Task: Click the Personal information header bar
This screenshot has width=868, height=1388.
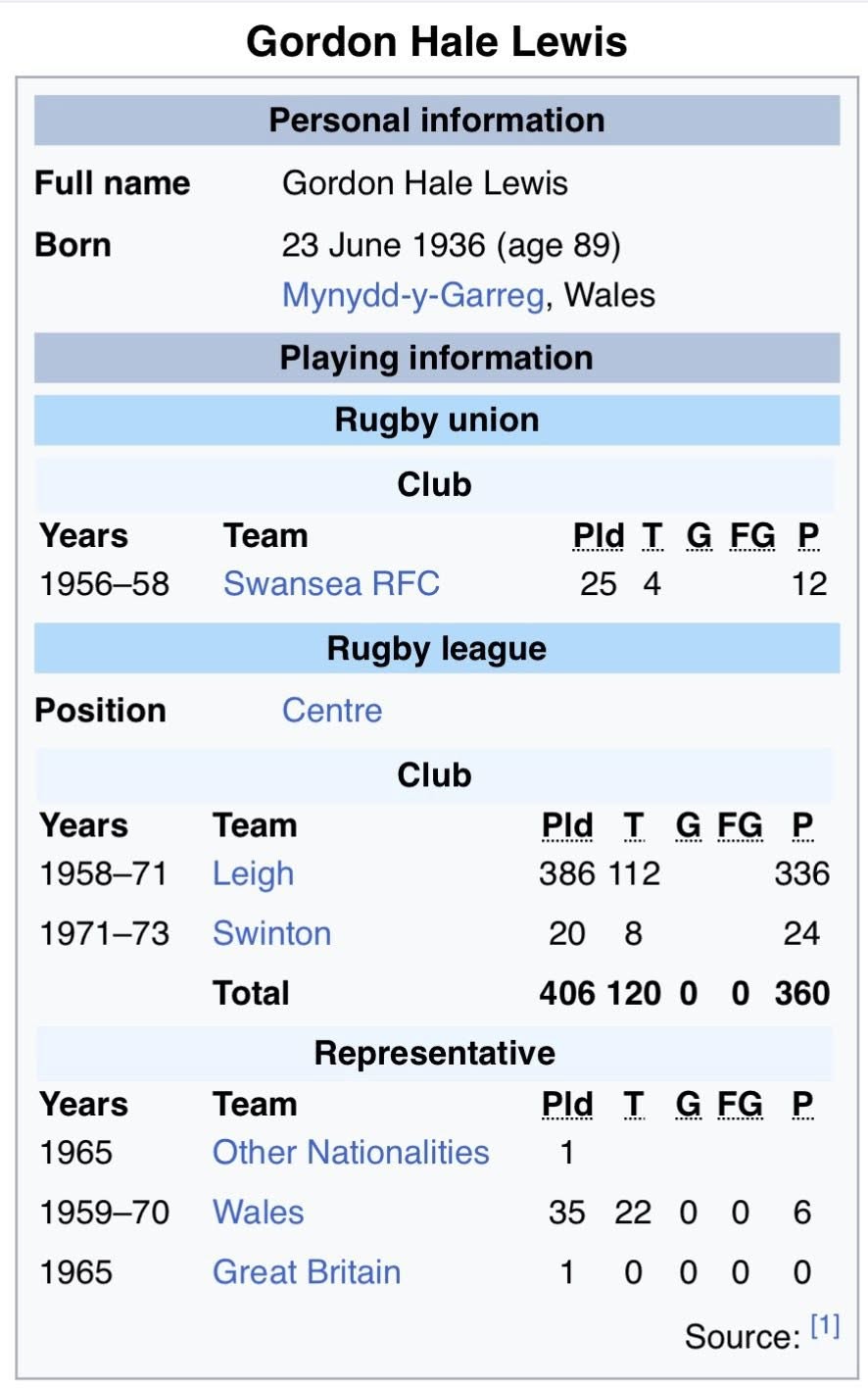Action: tap(436, 121)
